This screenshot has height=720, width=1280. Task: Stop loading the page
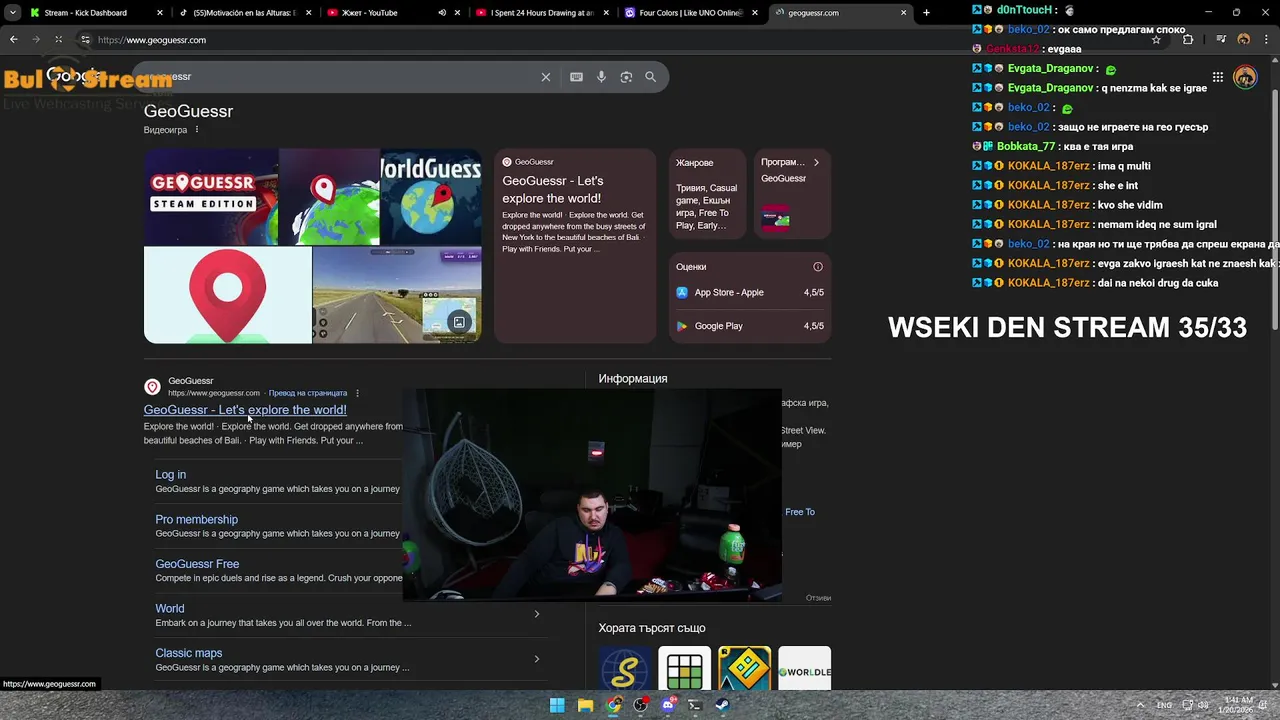pos(58,40)
